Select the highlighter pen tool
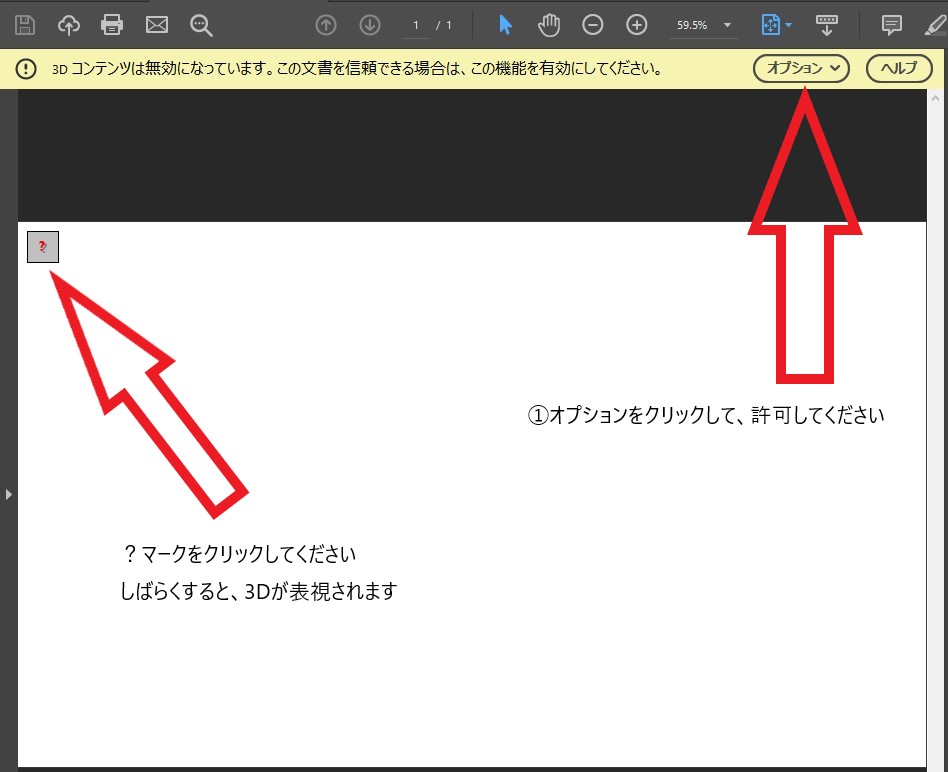Image resolution: width=948 pixels, height=772 pixels. tap(935, 25)
